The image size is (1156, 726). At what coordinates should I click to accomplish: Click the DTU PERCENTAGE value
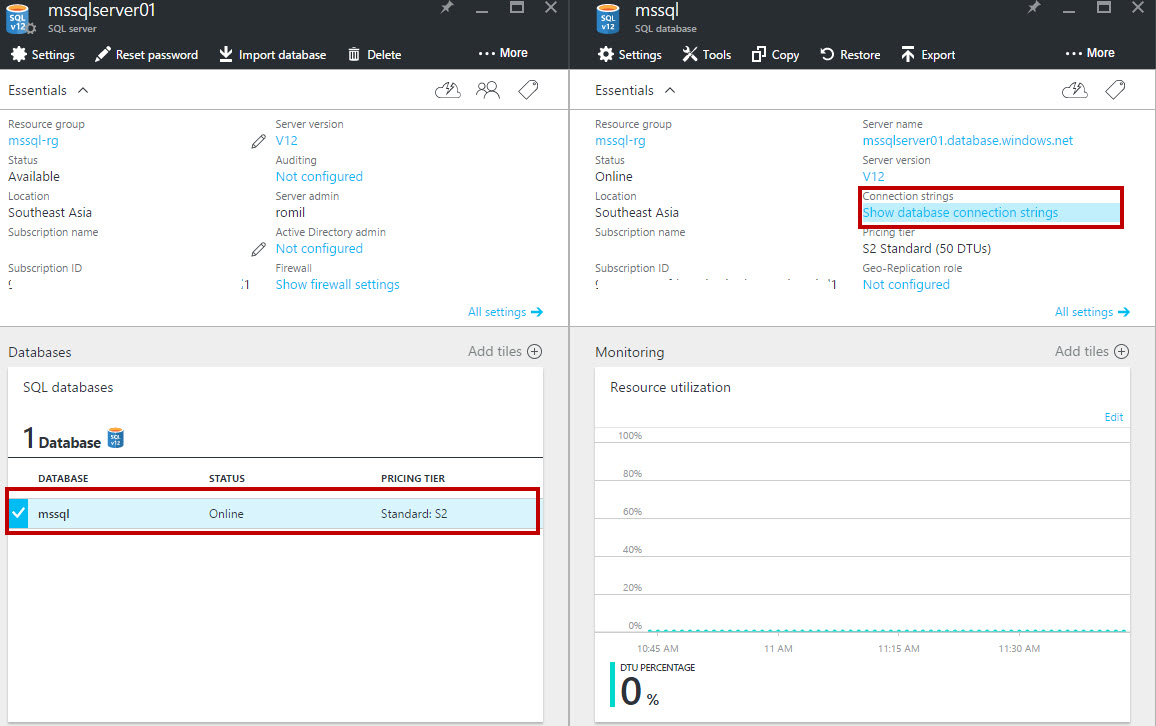[639, 692]
